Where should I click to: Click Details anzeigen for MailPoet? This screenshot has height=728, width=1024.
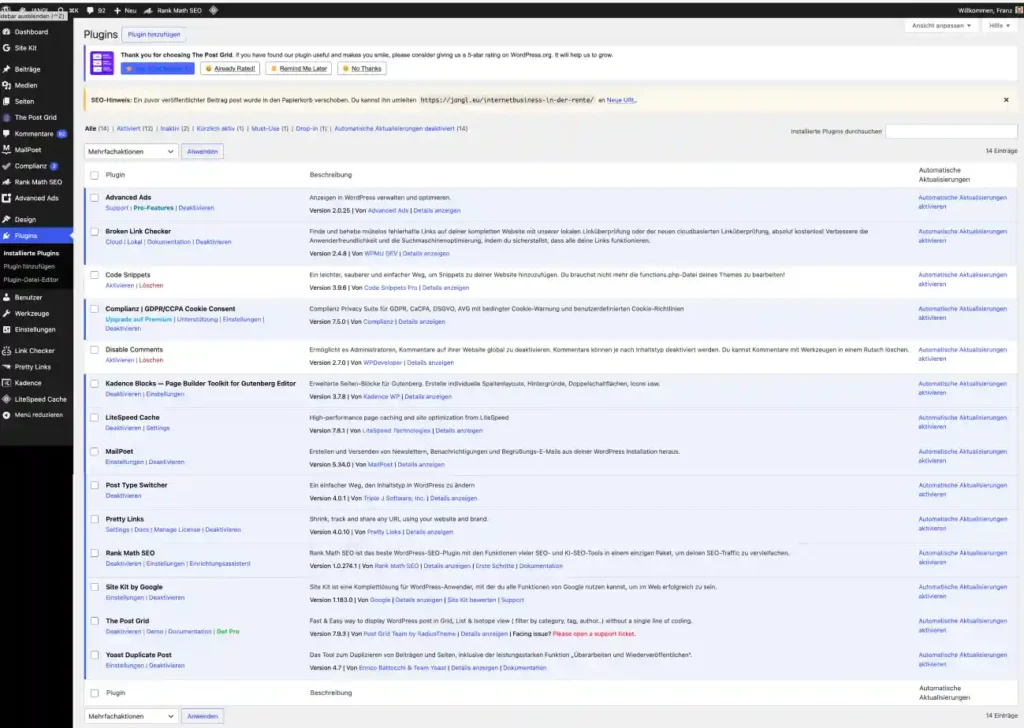click(x=421, y=465)
